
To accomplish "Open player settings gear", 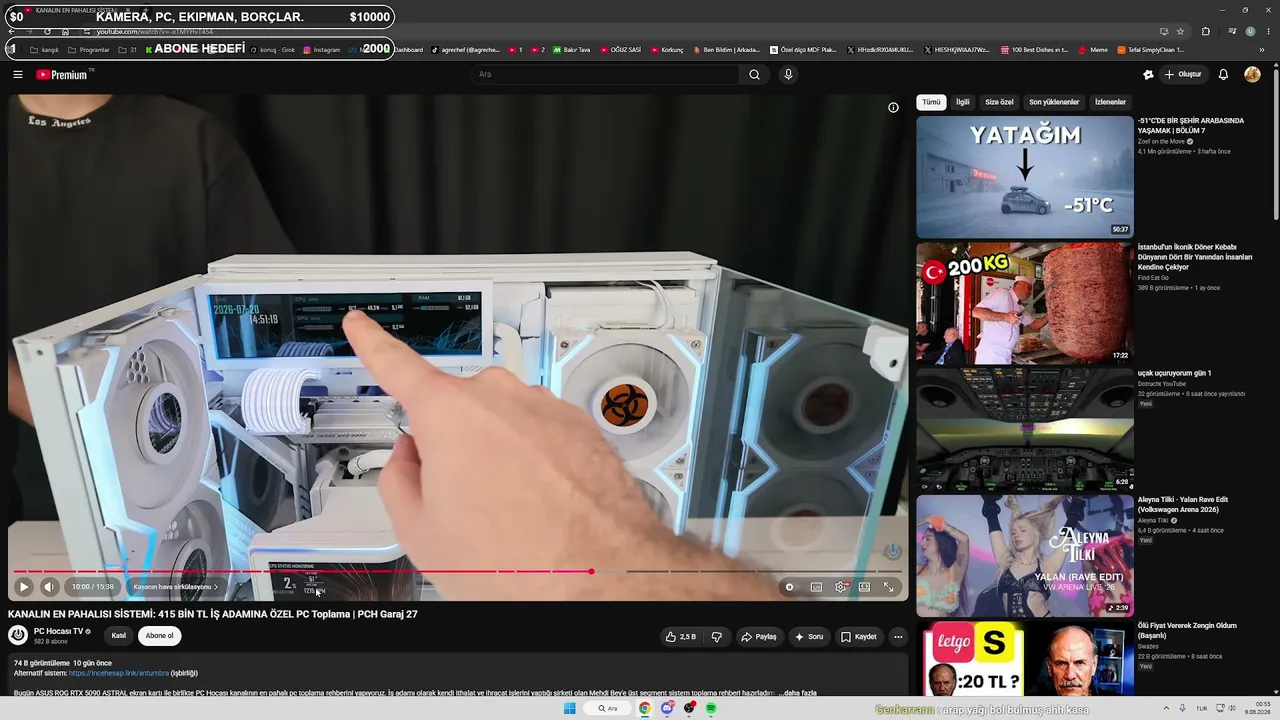I will click(841, 587).
